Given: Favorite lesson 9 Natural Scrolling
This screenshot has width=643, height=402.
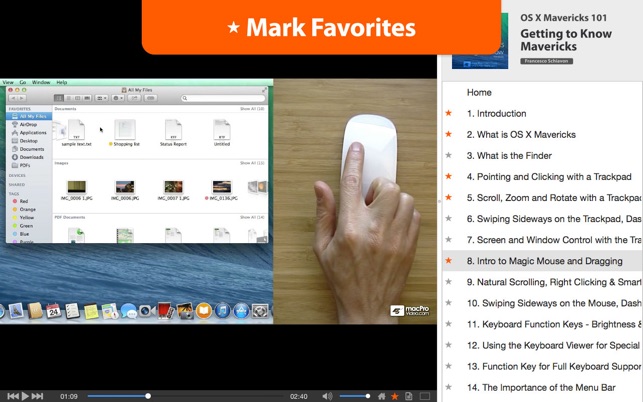Looking at the screenshot, I should [x=449, y=282].
